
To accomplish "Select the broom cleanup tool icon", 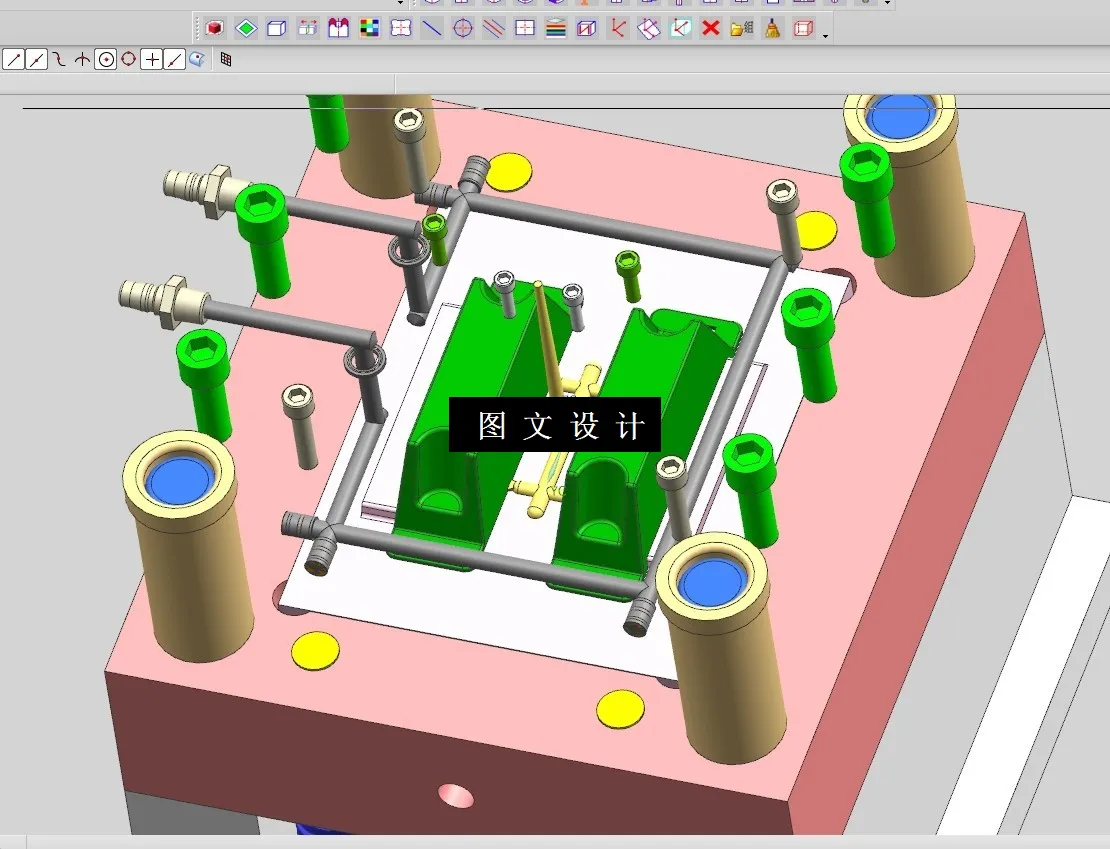I will [772, 29].
